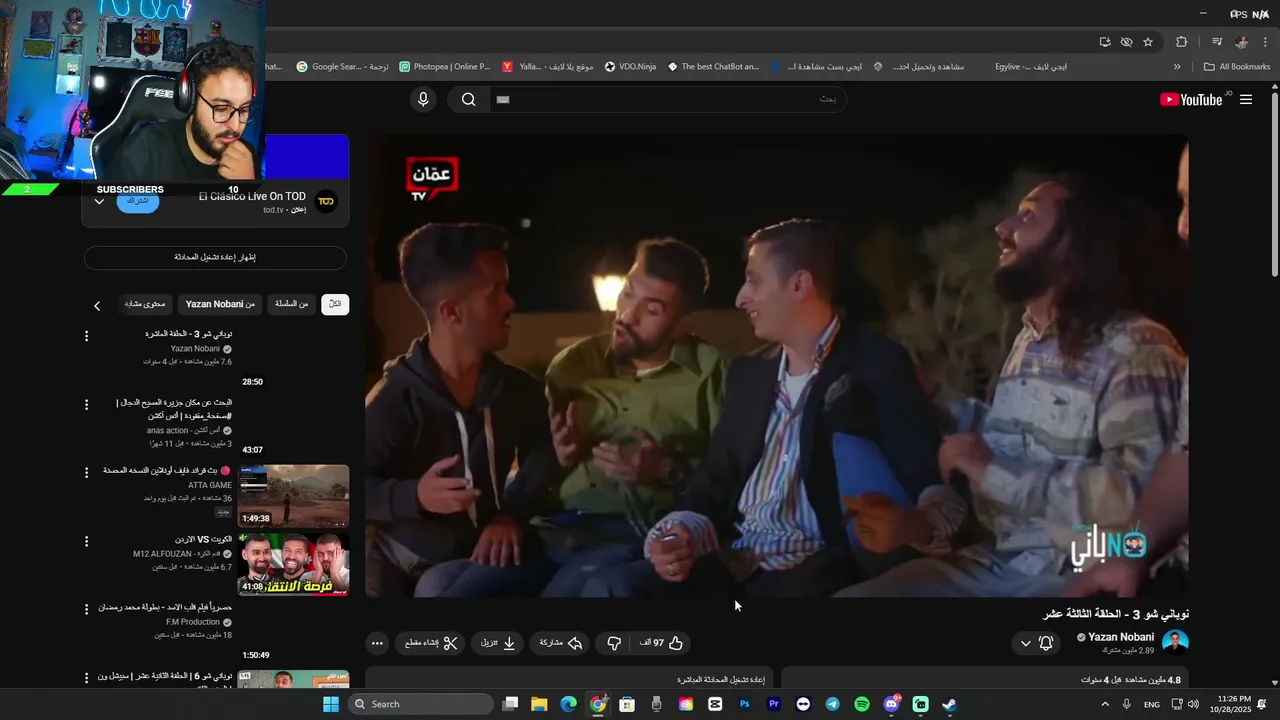Open El Clasico Live On TOD ad link

pyautogui.click(x=252, y=196)
